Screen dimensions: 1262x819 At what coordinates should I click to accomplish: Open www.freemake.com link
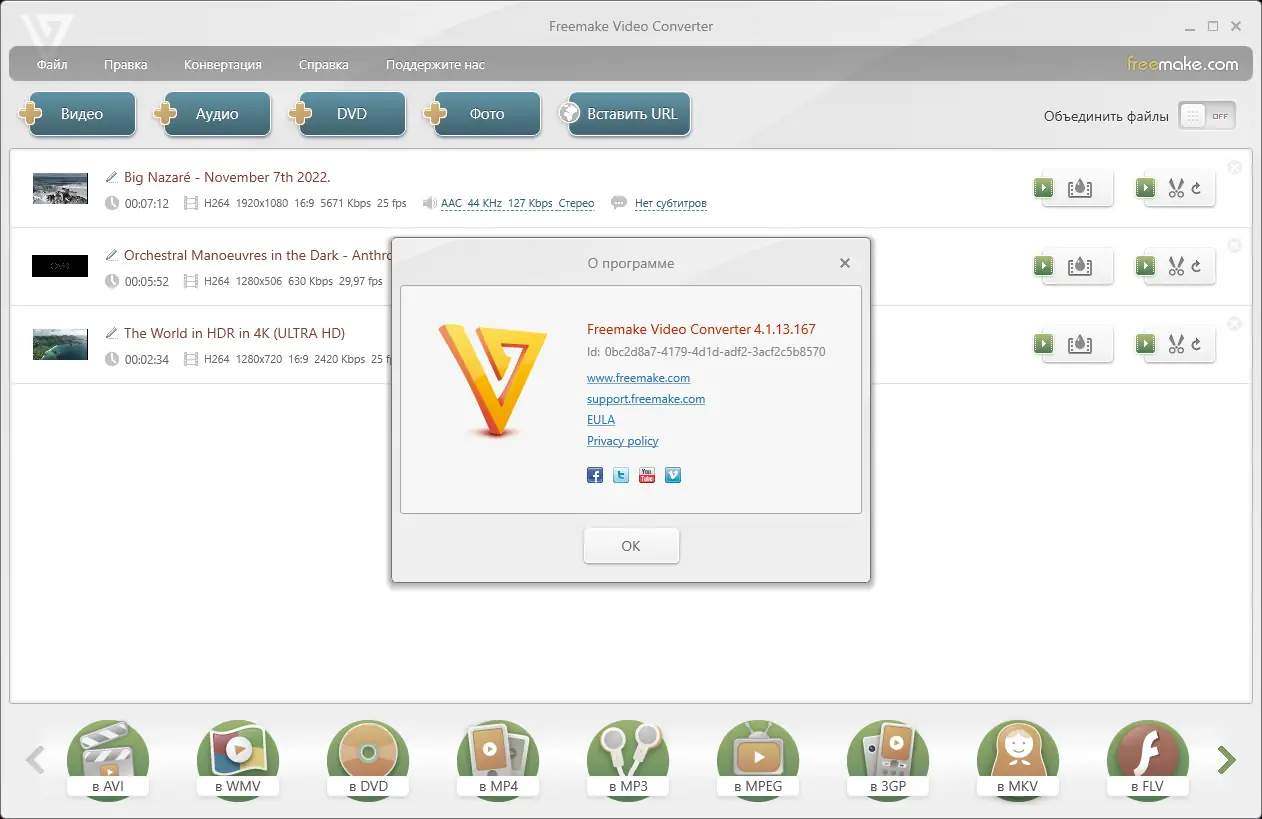[638, 378]
